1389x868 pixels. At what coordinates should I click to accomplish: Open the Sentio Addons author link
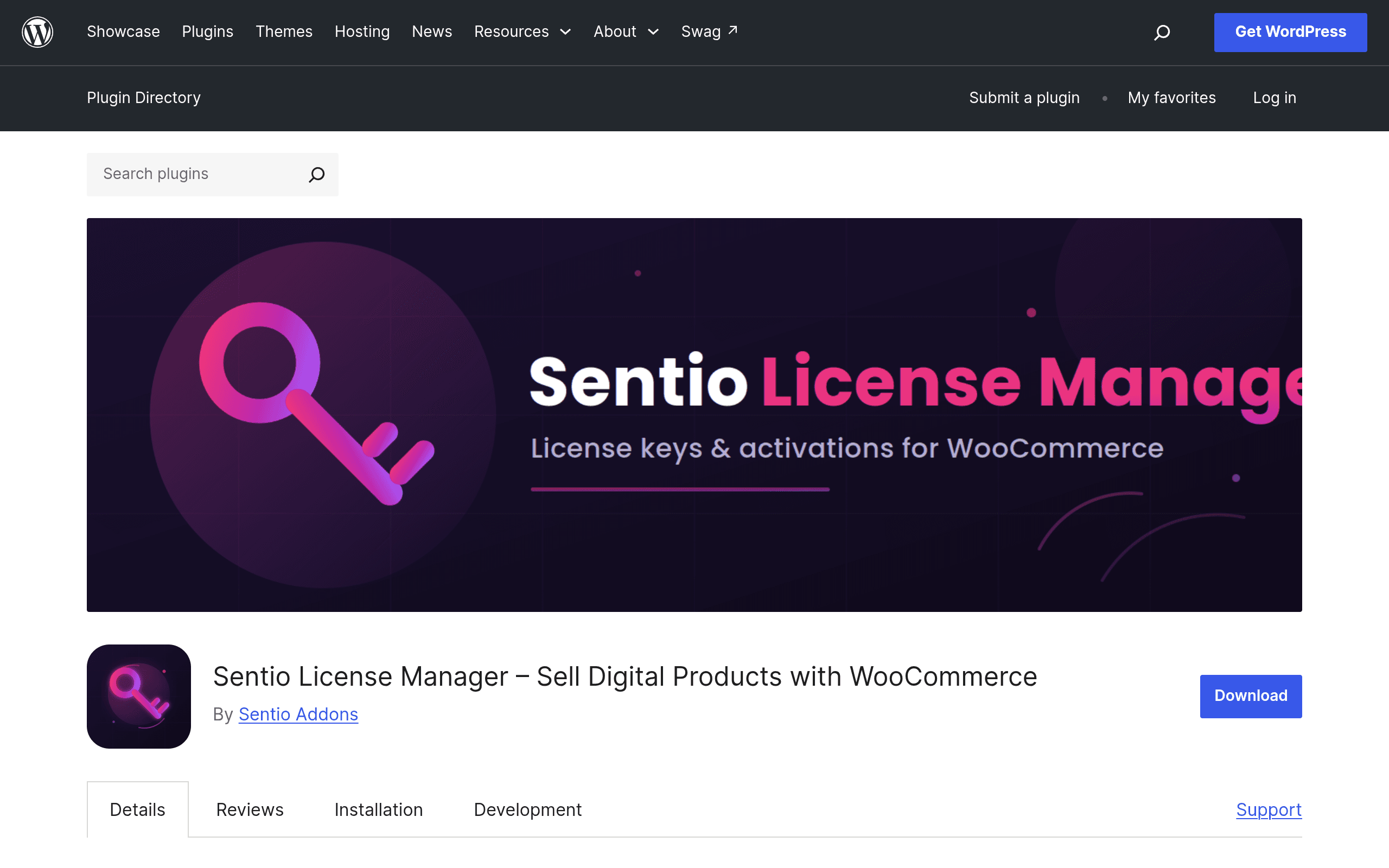click(298, 714)
